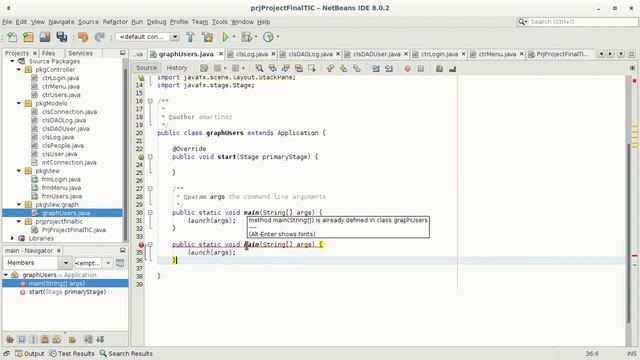
Task: Click Shift Line Left editor icon
Action: coord(376,69)
